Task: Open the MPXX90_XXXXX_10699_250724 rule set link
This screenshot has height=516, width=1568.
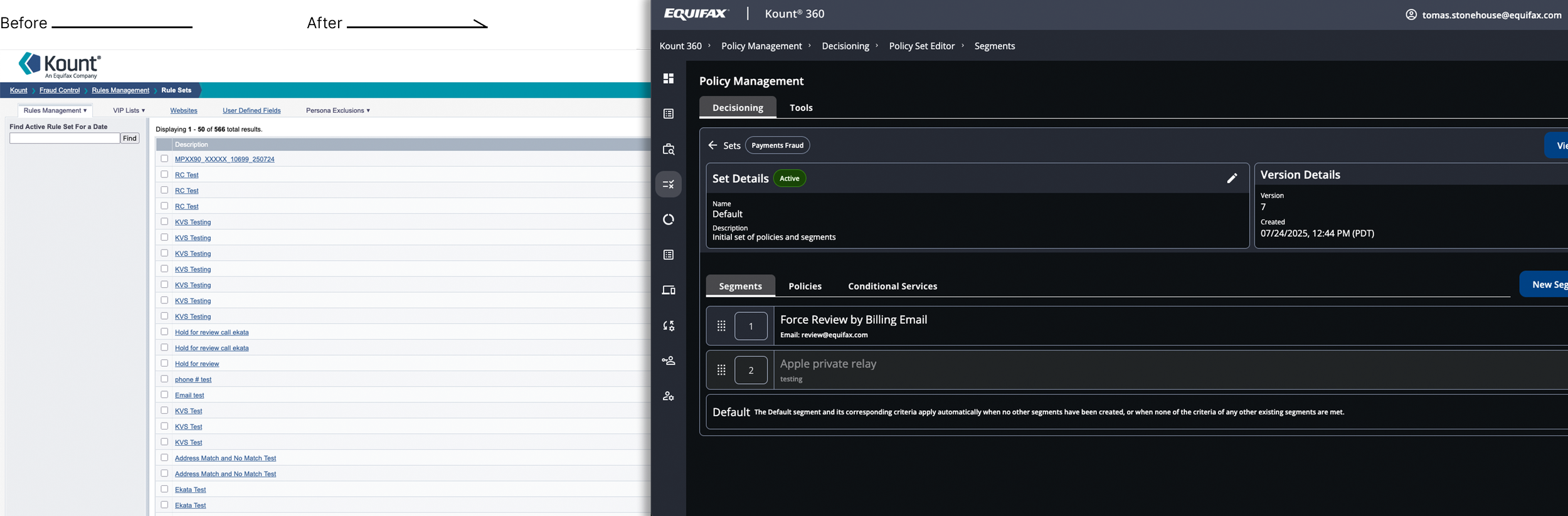Action: click(225, 159)
